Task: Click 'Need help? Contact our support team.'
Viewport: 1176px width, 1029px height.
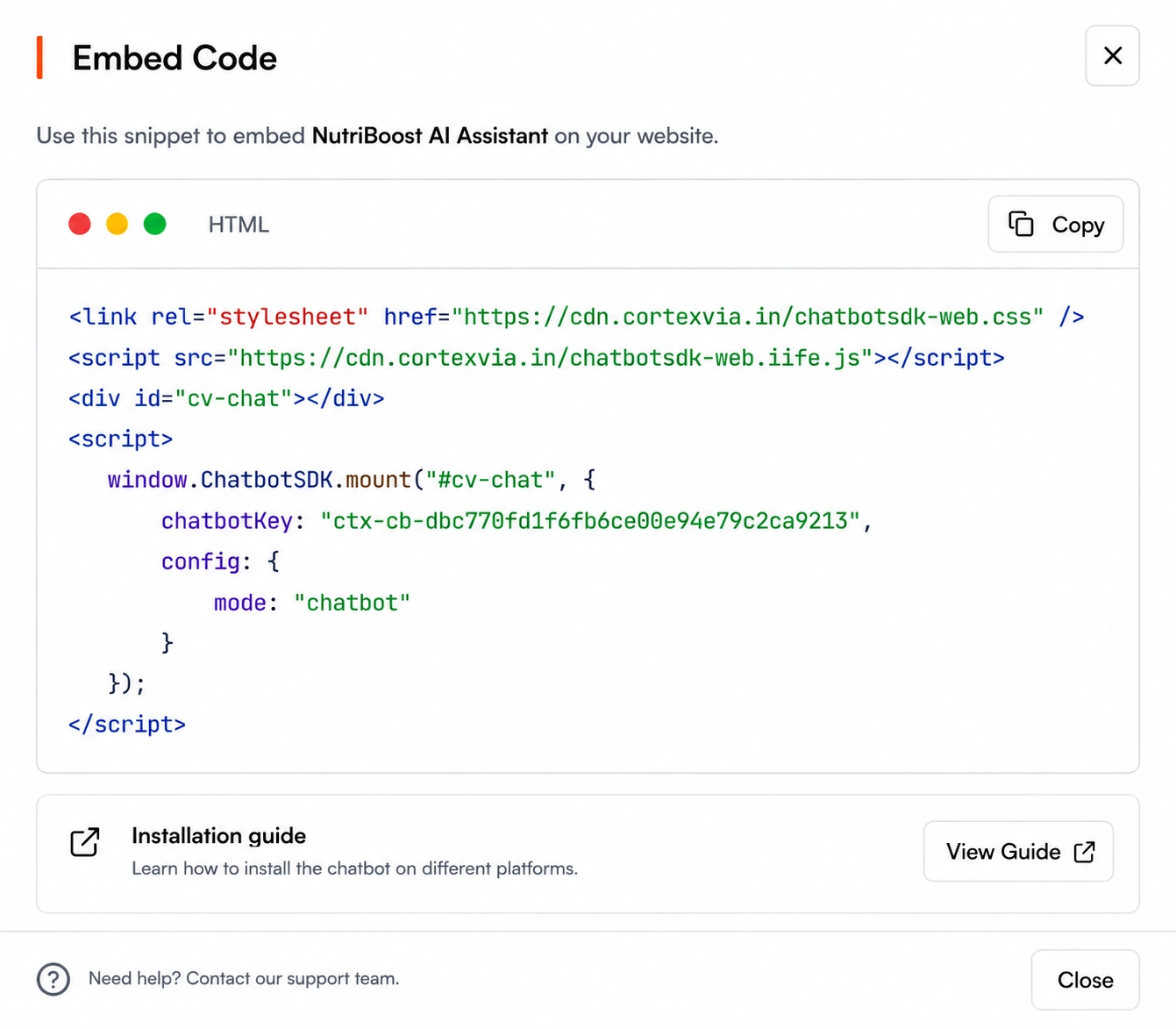Action: [x=244, y=978]
